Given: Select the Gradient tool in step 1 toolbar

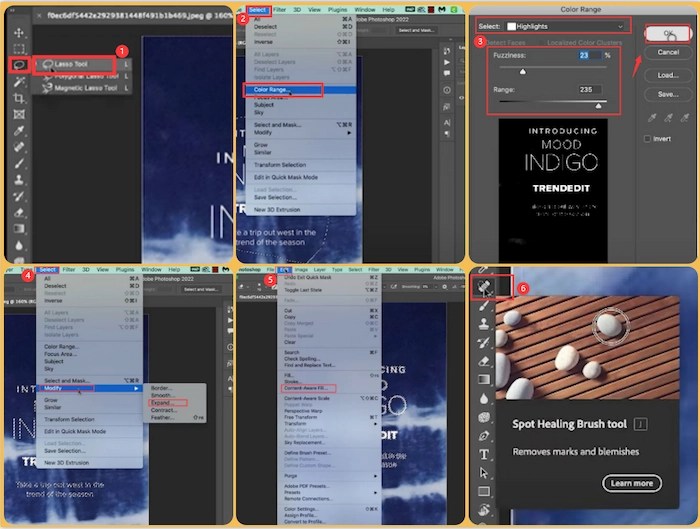Looking at the screenshot, I should point(19,229).
